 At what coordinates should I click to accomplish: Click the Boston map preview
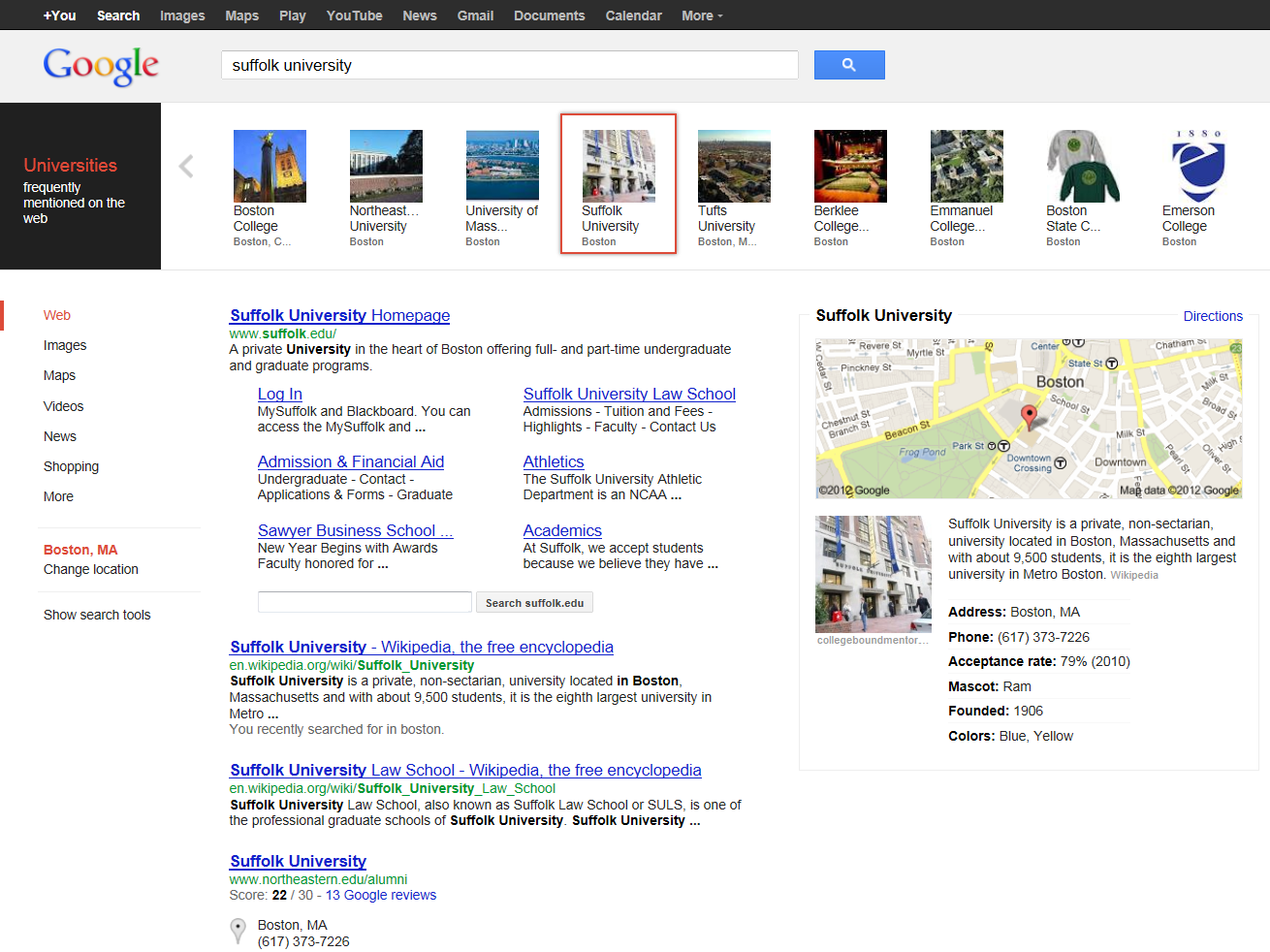(1029, 419)
